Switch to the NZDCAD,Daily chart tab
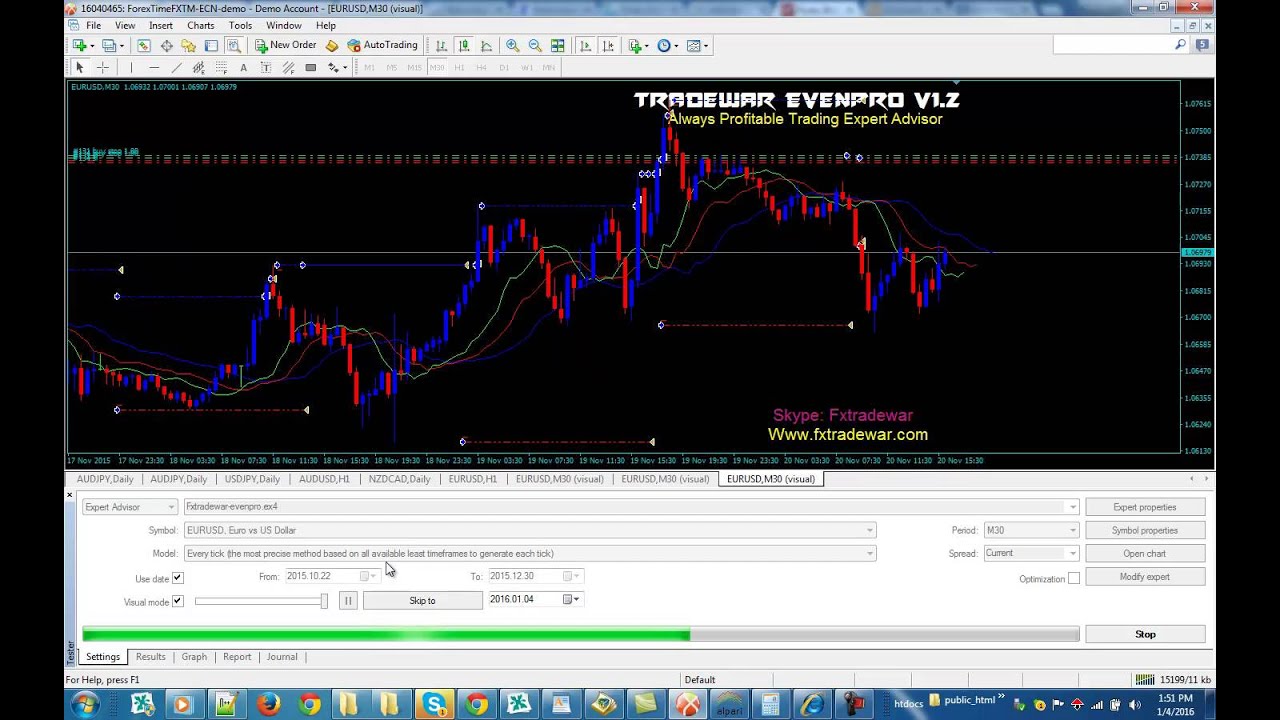Viewport: 1280px width, 720px height. click(x=399, y=479)
